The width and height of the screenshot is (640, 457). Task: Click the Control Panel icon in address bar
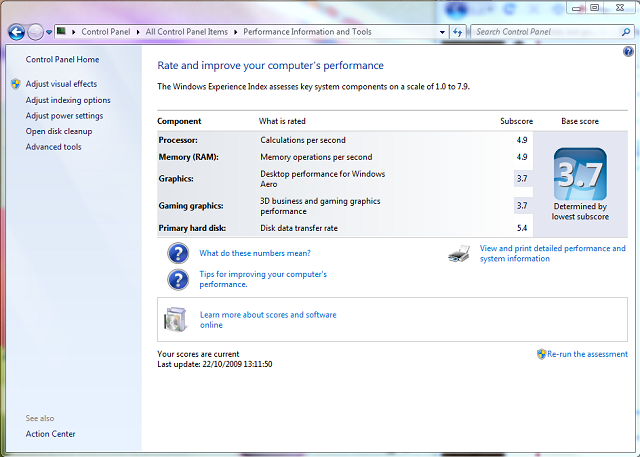tap(62, 31)
